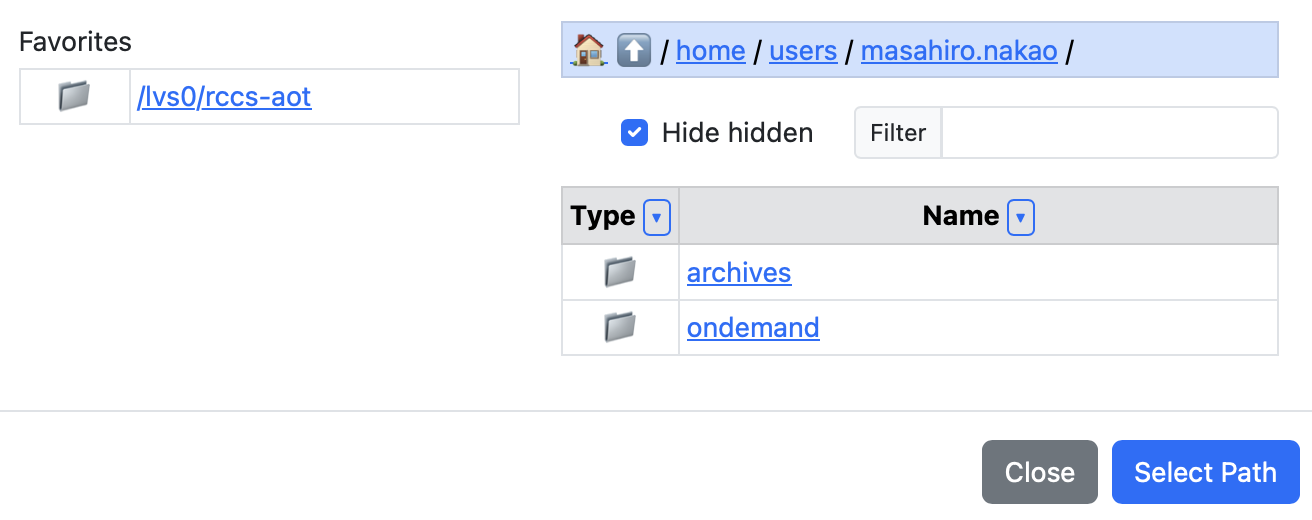Open the archives folder link
Image resolution: width=1312 pixels, height=520 pixels.
pos(739,273)
